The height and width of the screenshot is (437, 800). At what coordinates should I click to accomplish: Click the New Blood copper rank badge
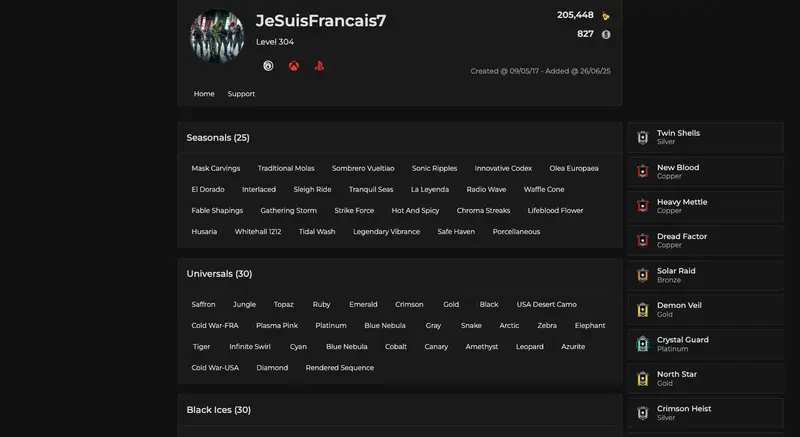point(643,172)
